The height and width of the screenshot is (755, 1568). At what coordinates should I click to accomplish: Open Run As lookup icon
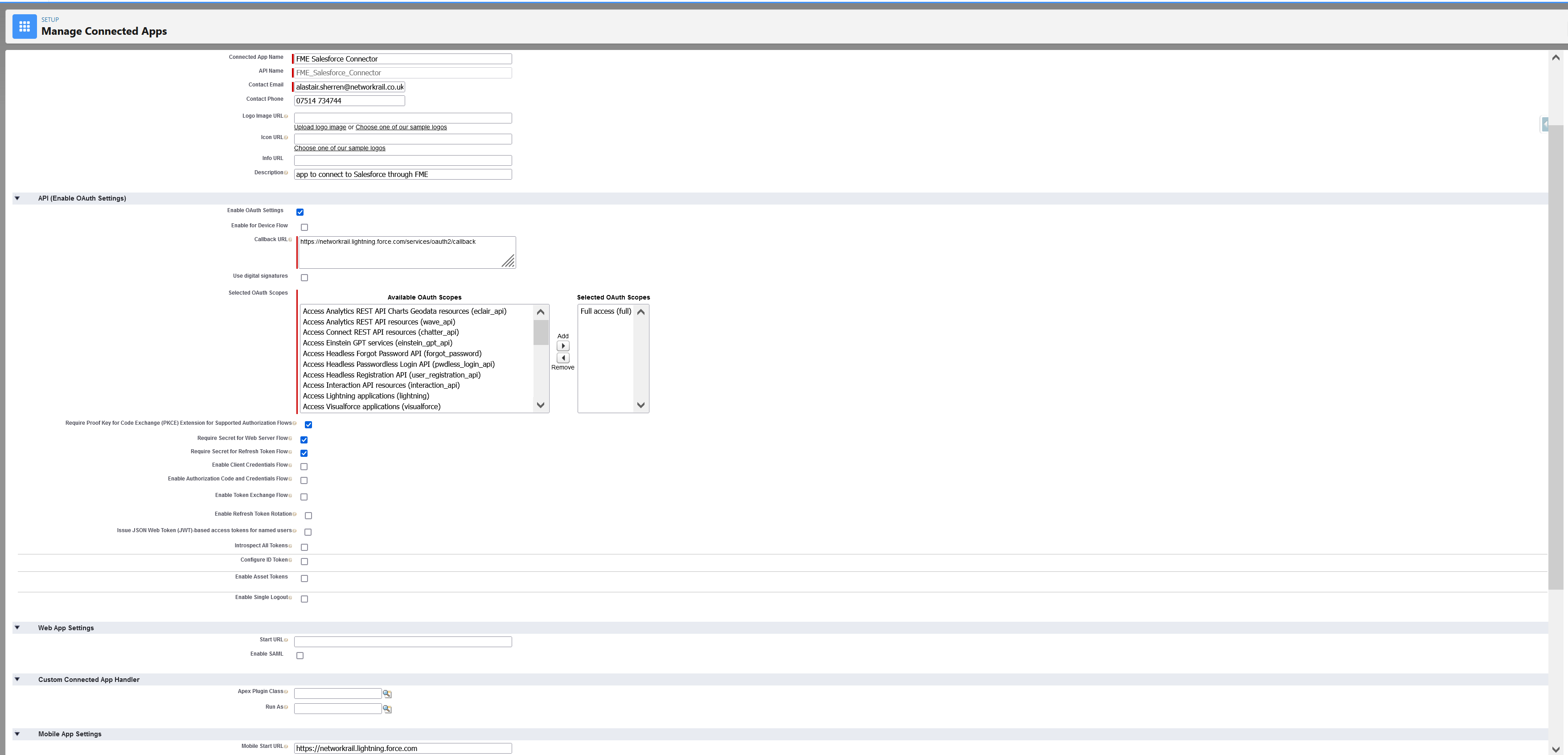[x=387, y=709]
